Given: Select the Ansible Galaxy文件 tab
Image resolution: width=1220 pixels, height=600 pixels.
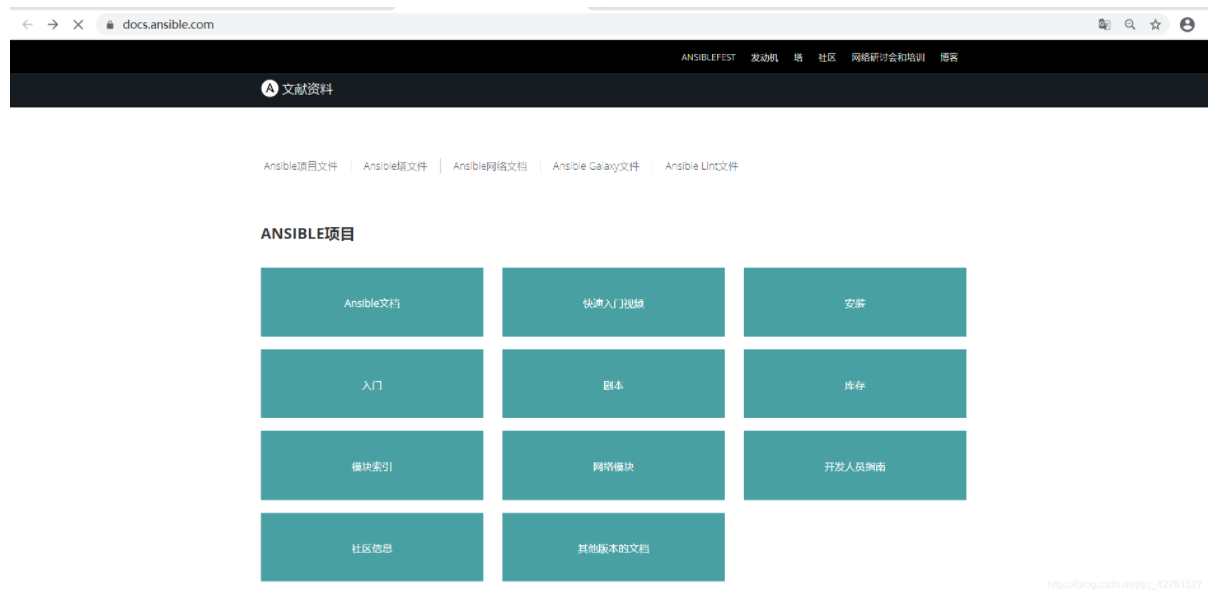Looking at the screenshot, I should 596,166.
